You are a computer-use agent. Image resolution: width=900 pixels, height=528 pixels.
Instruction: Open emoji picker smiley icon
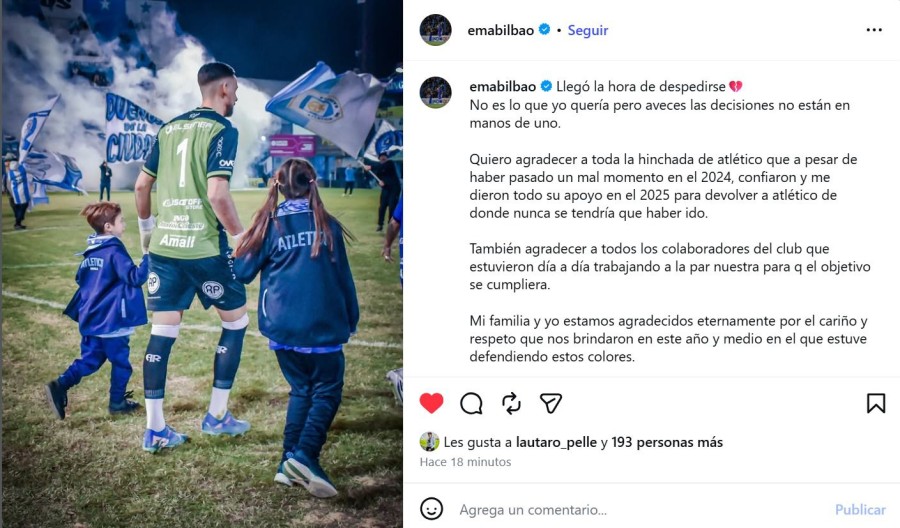(431, 509)
